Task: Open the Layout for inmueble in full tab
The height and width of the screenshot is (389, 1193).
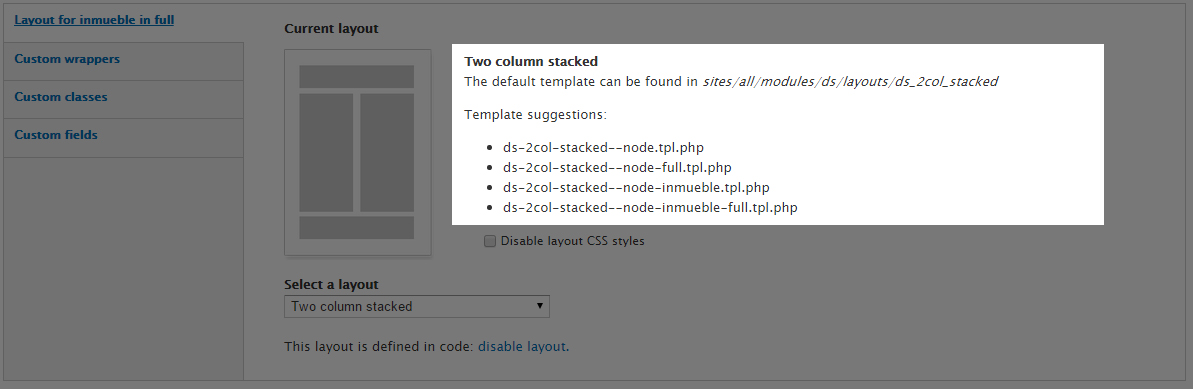Action: (x=94, y=20)
